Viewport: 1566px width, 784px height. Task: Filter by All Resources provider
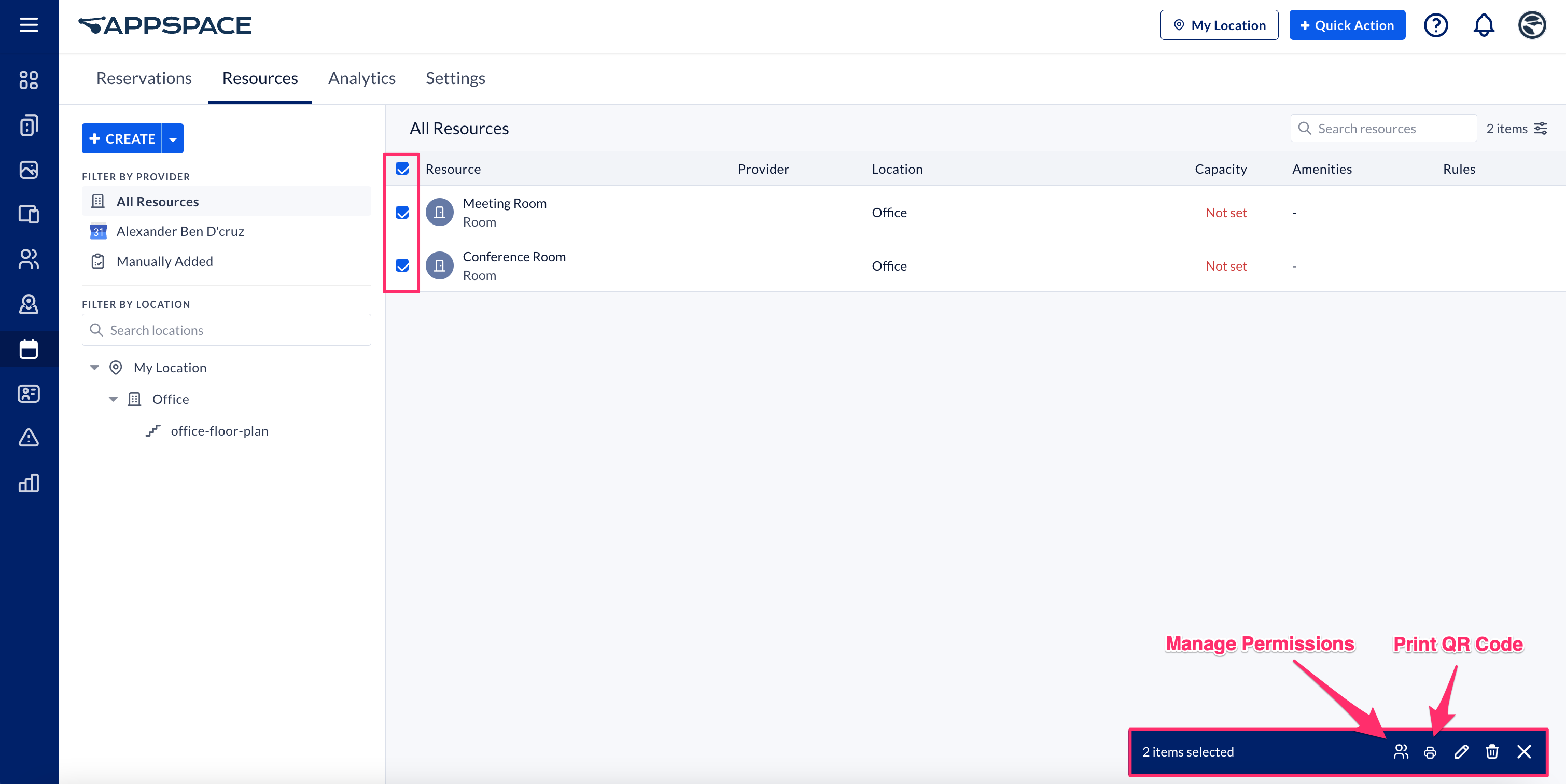[x=226, y=201]
